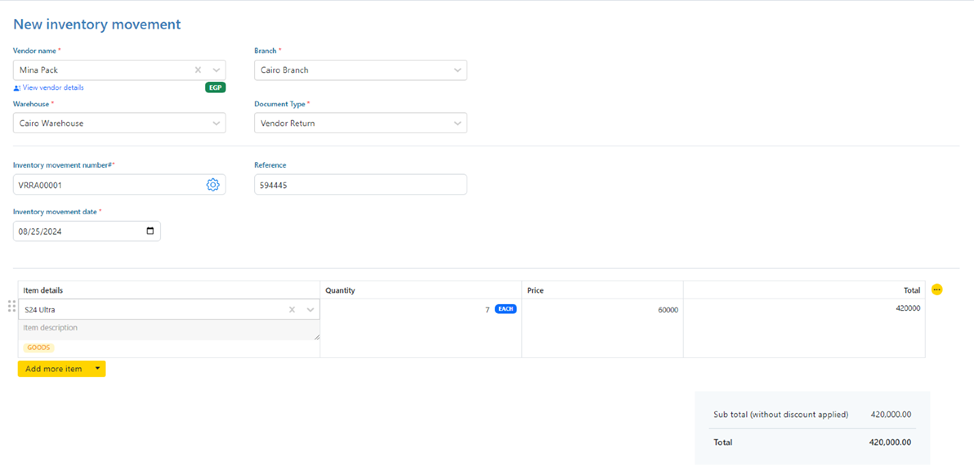Click the Price field showing 60000
This screenshot has height=467, width=974.
(x=602, y=310)
